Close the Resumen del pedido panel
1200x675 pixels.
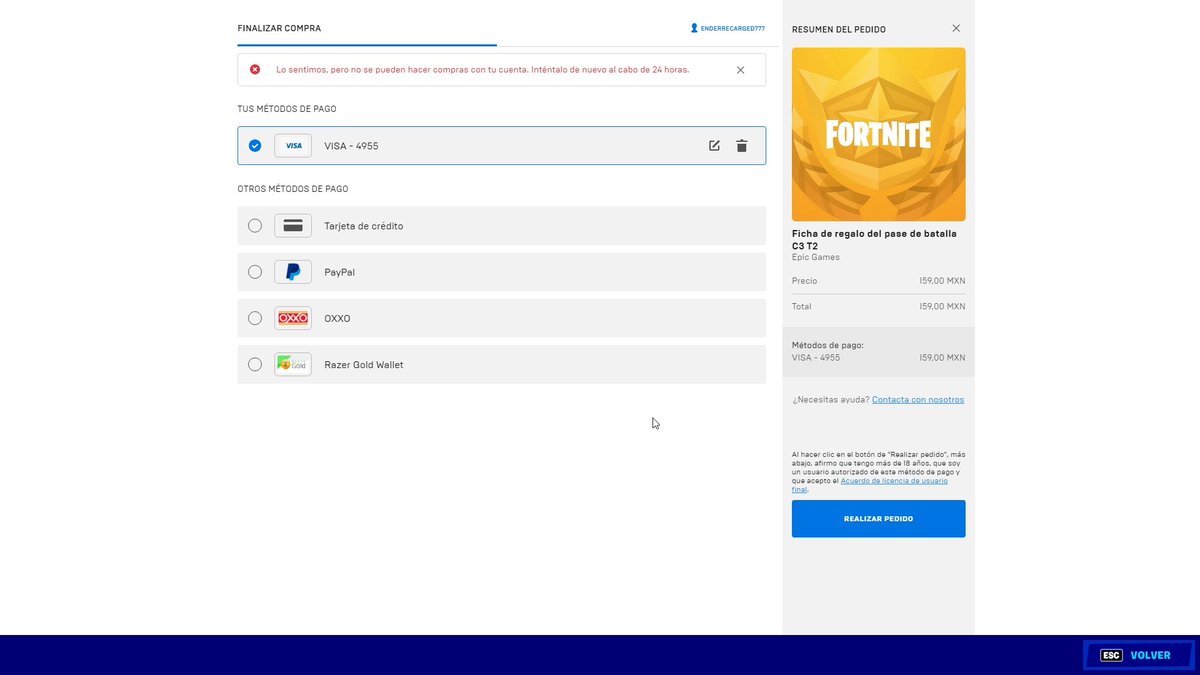coord(956,29)
